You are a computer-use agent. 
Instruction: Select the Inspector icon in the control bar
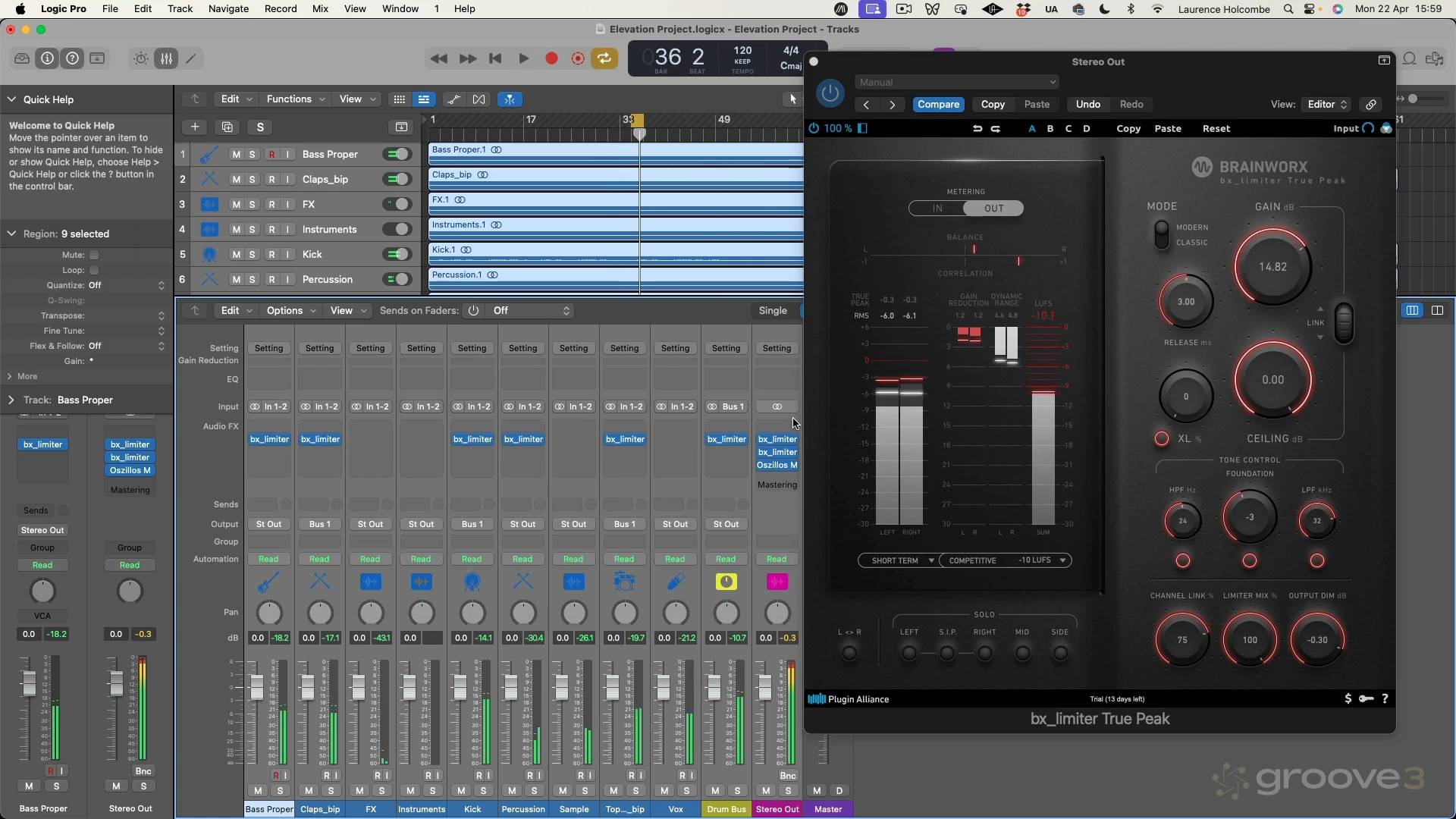(47, 58)
